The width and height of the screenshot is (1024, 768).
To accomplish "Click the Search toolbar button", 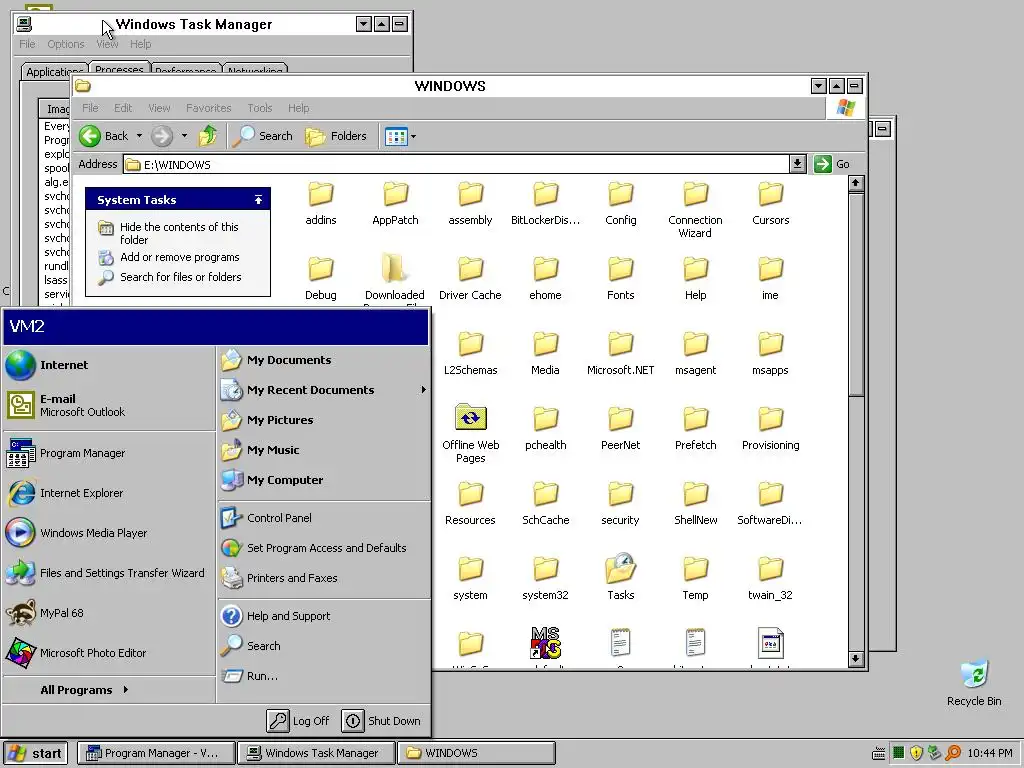I will (263, 136).
